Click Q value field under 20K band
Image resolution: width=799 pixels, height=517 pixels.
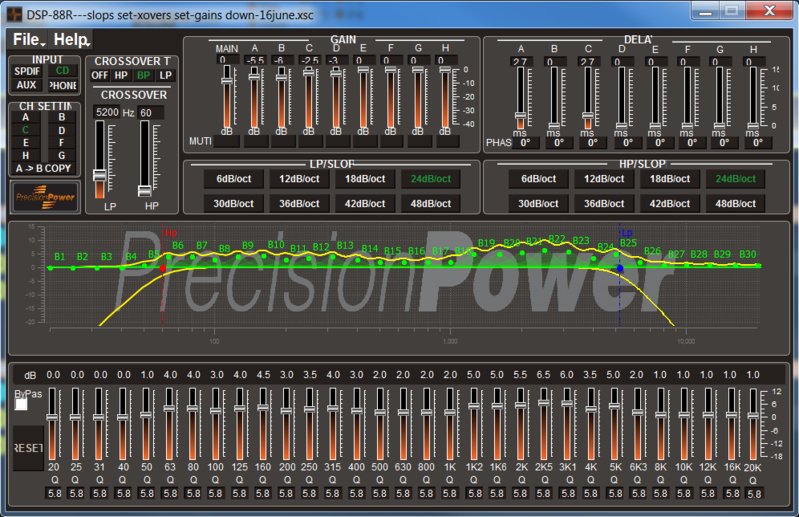tap(754, 493)
